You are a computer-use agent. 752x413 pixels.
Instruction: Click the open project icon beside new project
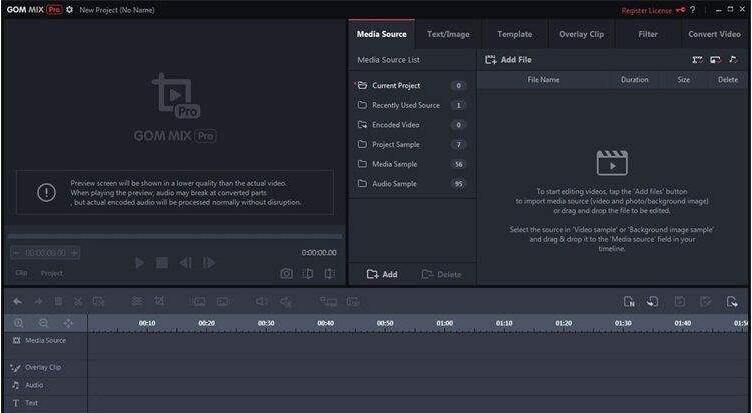(652, 302)
